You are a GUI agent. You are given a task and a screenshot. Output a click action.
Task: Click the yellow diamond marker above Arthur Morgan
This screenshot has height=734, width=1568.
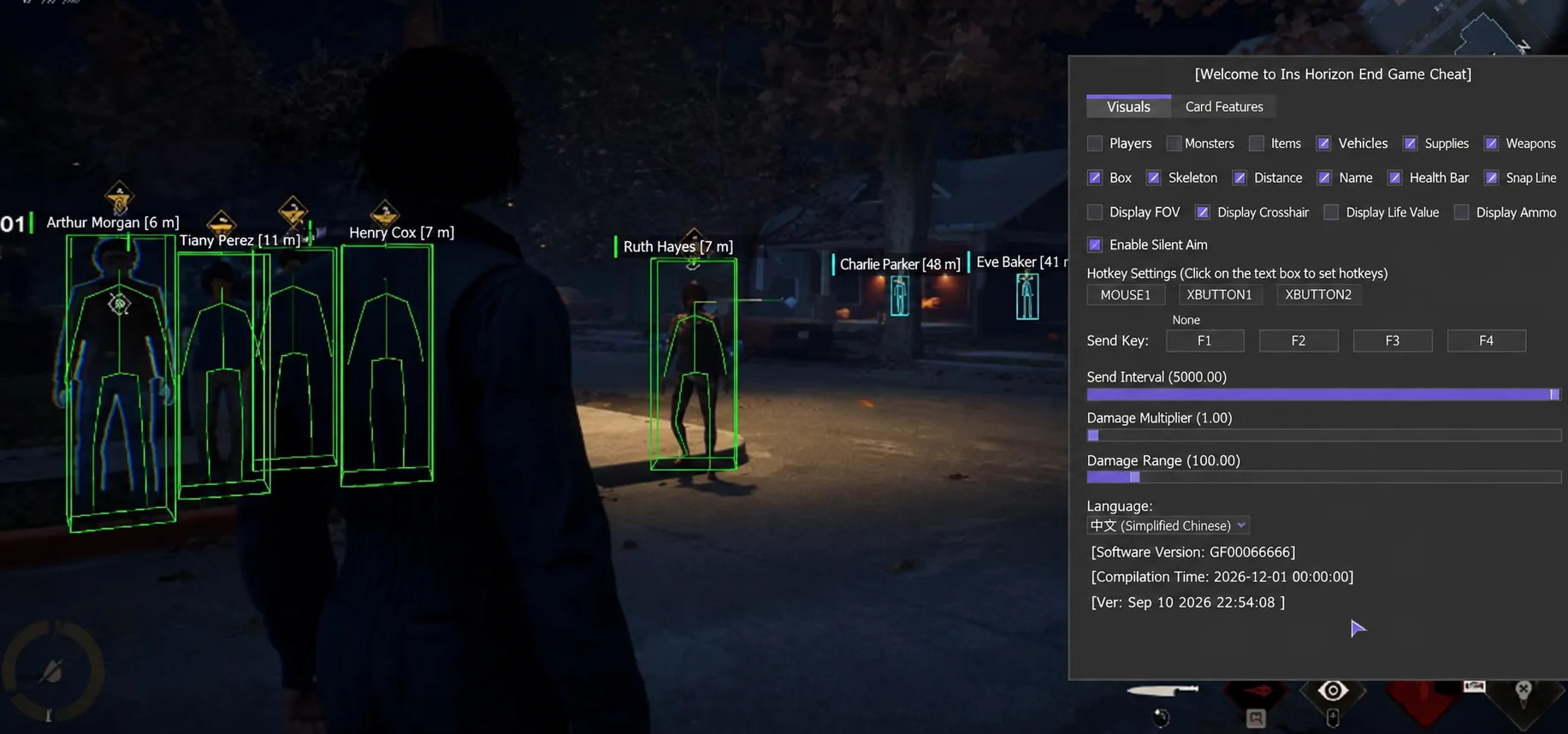click(x=120, y=198)
